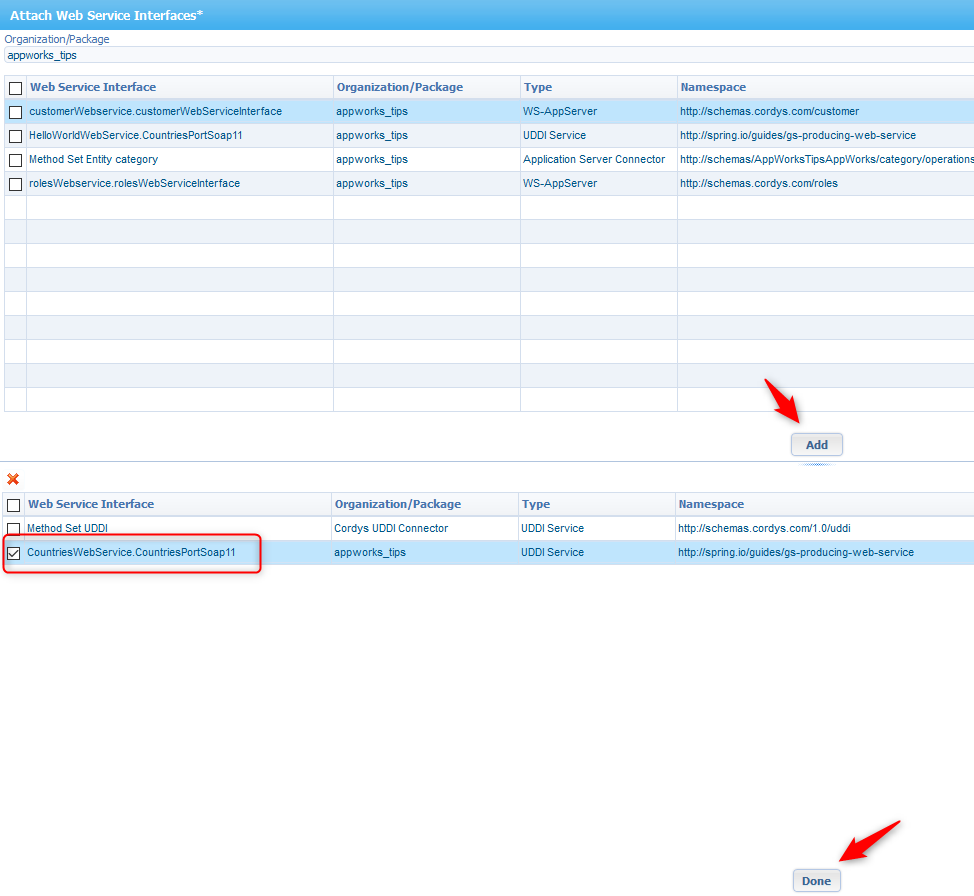The width and height of the screenshot is (974, 896).
Task: Check the customerWebservice.customerWebServiceInterface row checkbox
Action: tap(15, 112)
